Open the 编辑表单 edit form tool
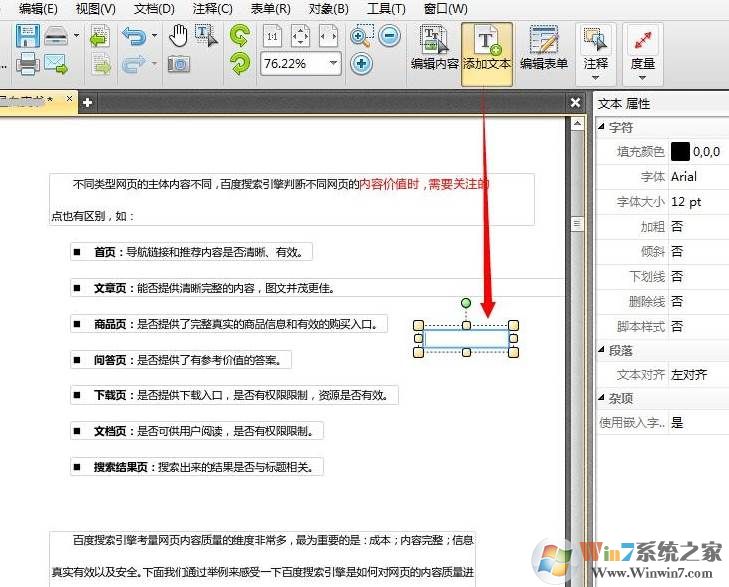This screenshot has height=587, width=729. 544,49
